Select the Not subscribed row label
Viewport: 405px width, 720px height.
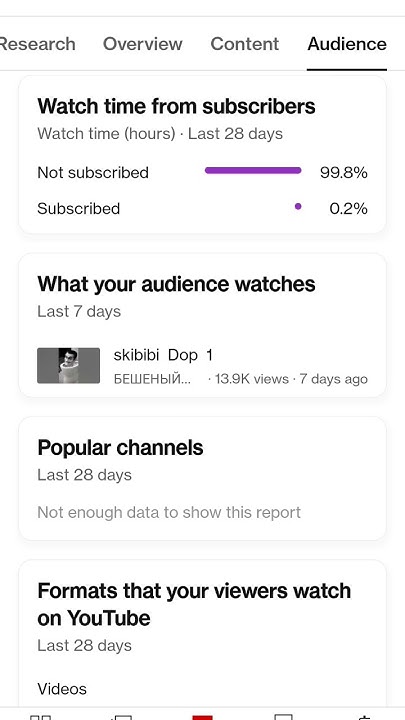pos(93,173)
